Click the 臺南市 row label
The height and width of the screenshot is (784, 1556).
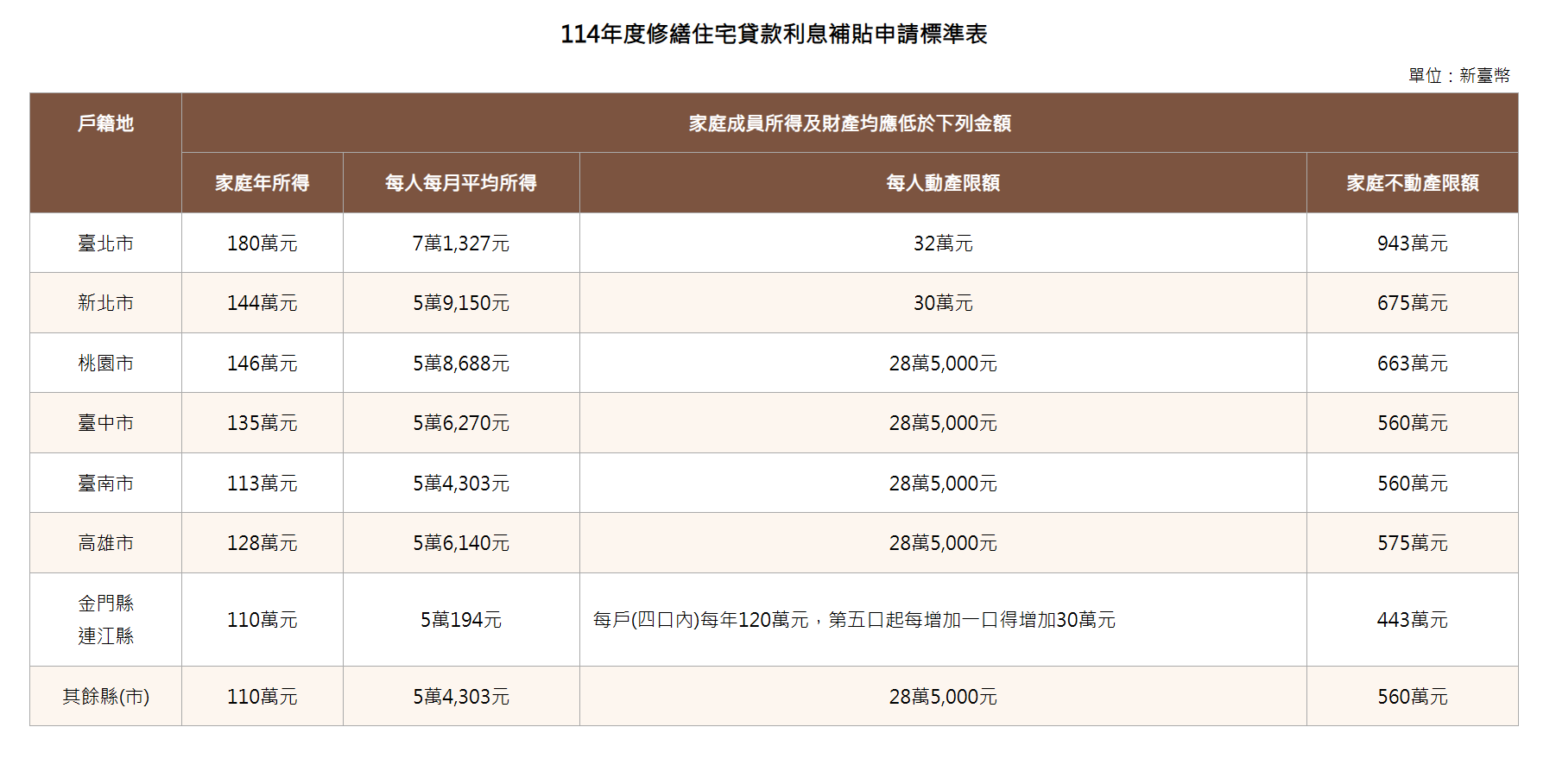tap(105, 484)
